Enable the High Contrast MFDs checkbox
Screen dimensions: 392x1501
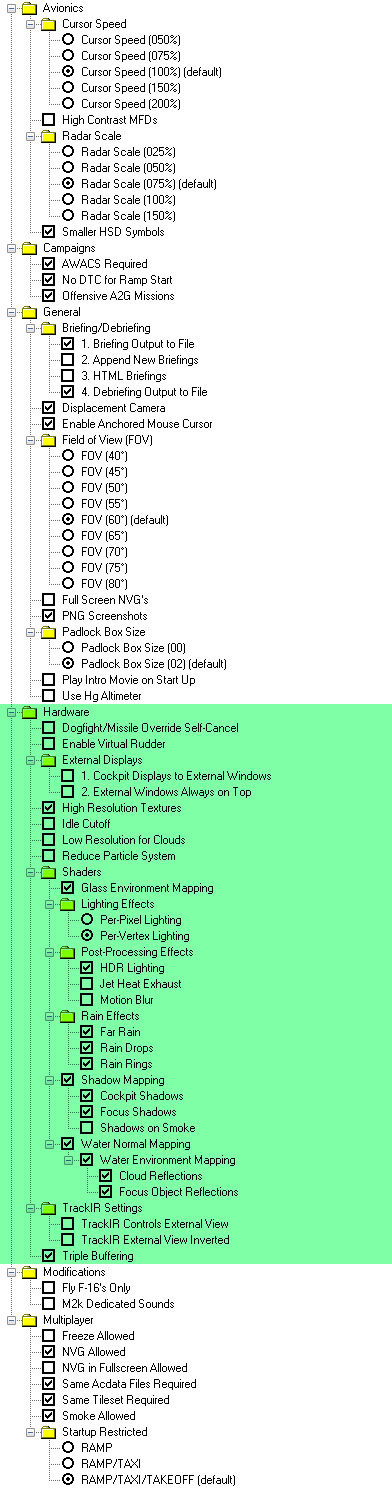pos(48,120)
